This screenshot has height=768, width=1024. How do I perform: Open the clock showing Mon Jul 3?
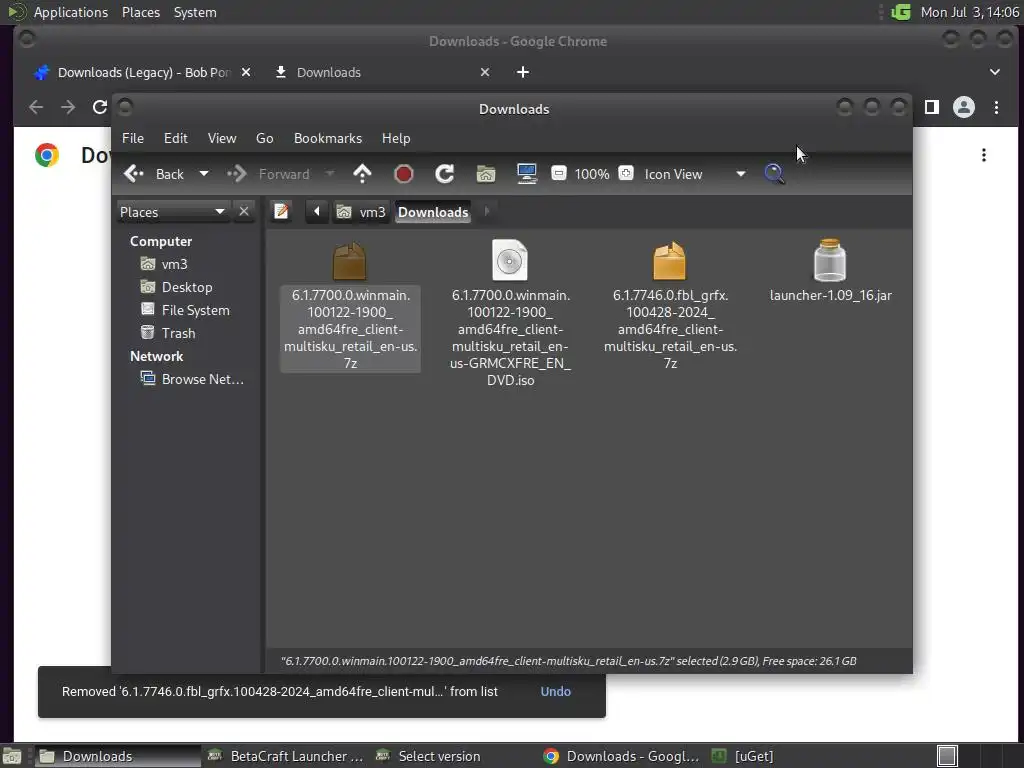[x=969, y=12]
